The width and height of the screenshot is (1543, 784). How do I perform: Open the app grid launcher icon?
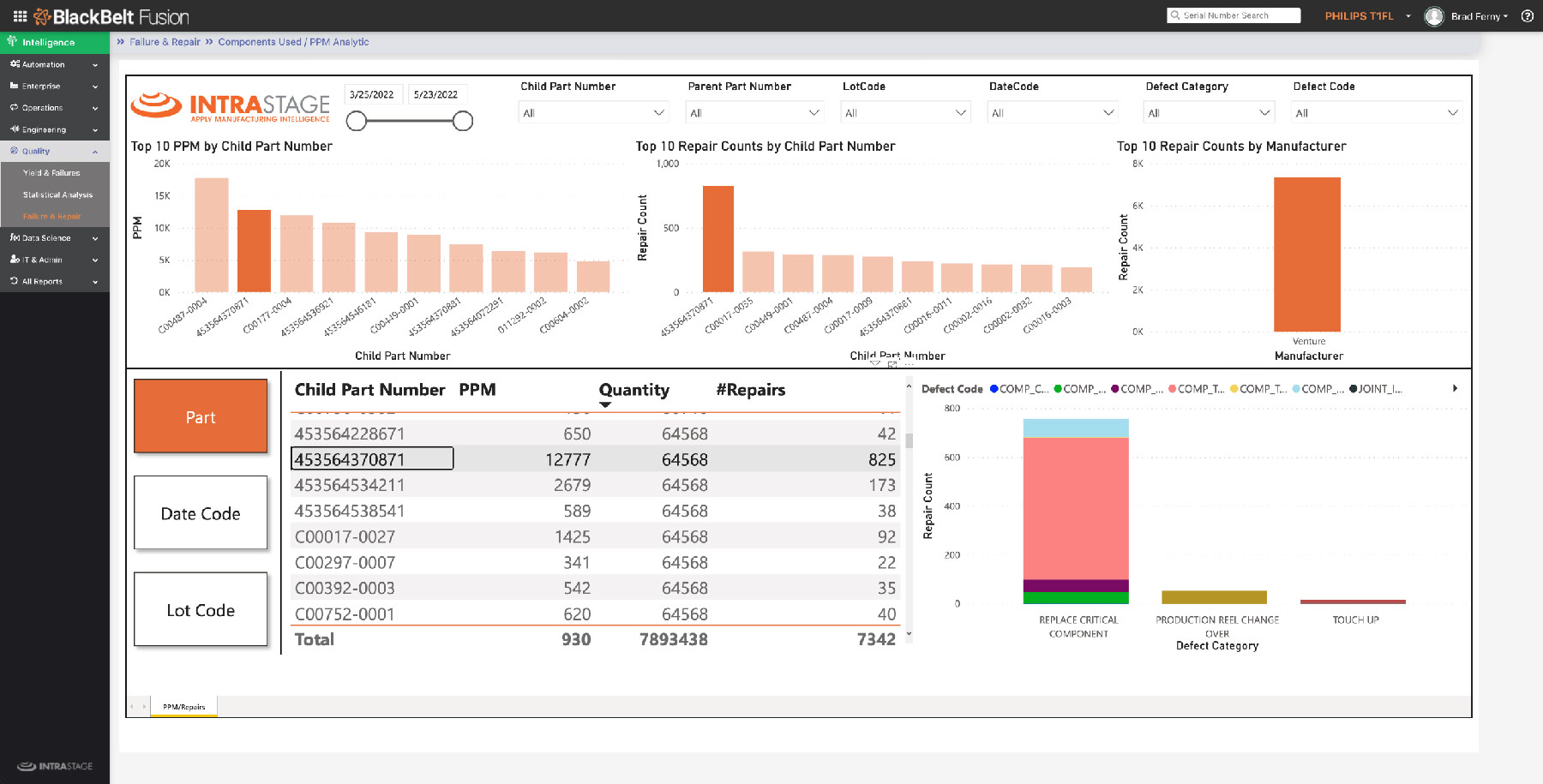(x=20, y=15)
